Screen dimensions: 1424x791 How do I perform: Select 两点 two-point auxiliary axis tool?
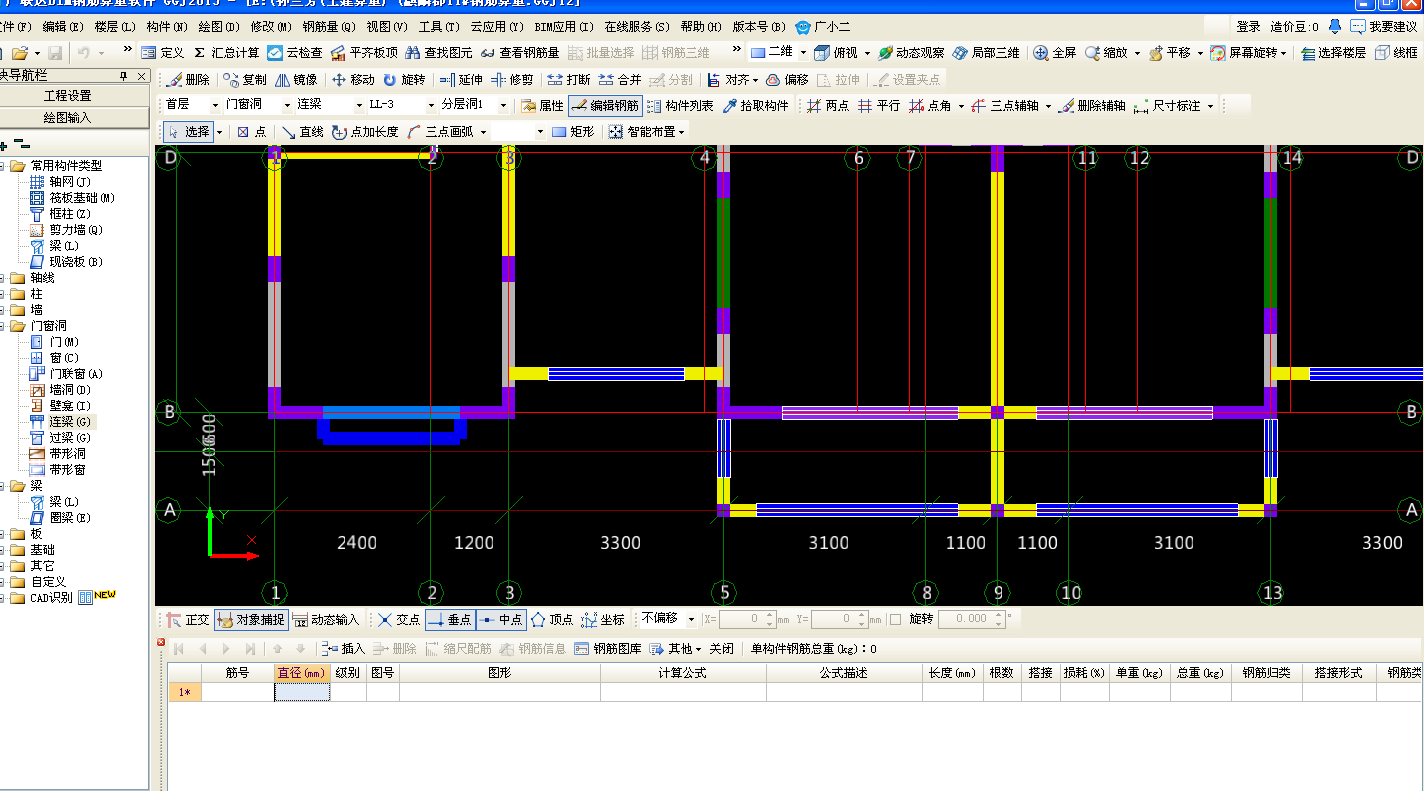pyautogui.click(x=828, y=105)
